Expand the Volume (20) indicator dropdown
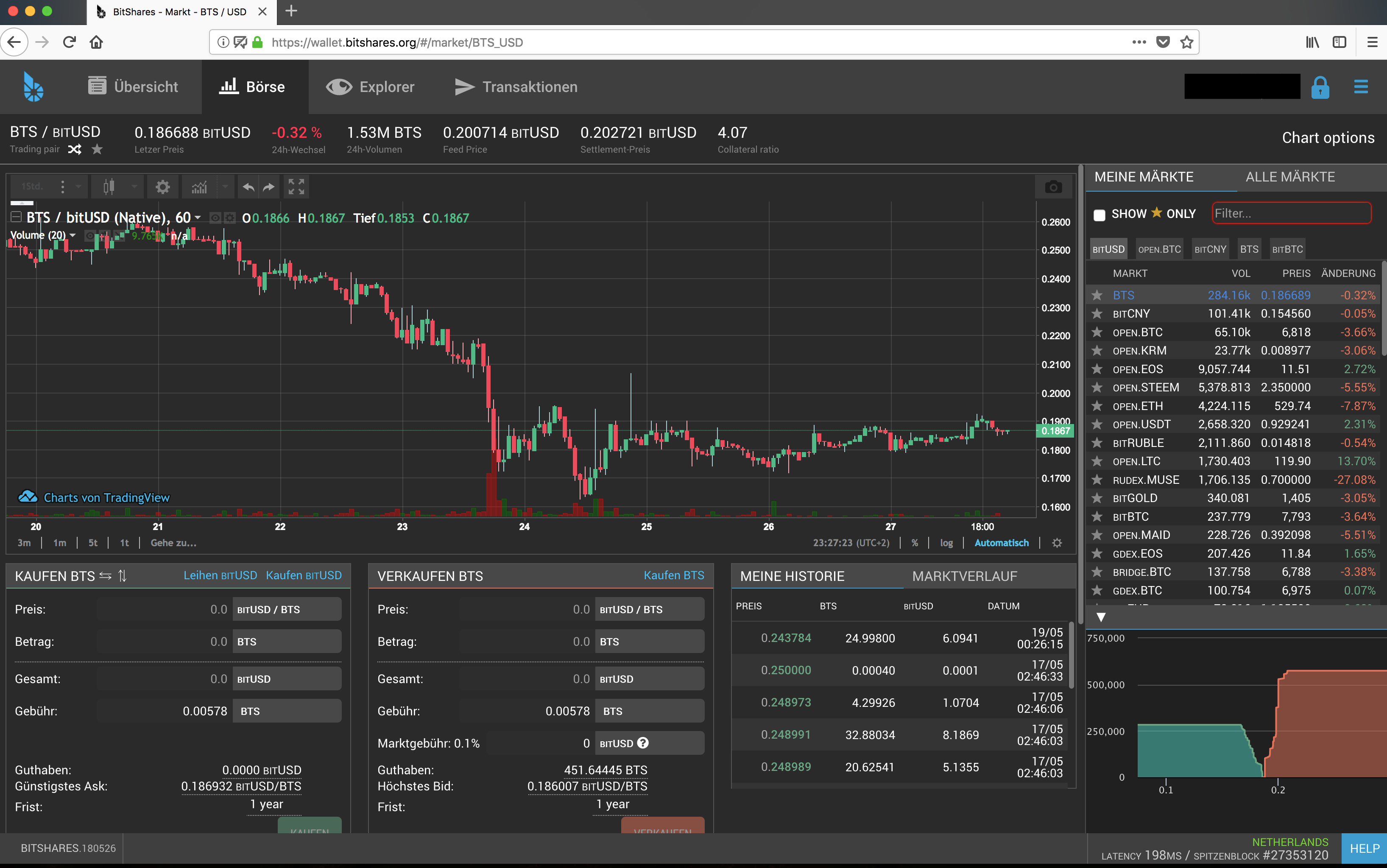Screen dimensions: 1387x868 tap(73, 235)
